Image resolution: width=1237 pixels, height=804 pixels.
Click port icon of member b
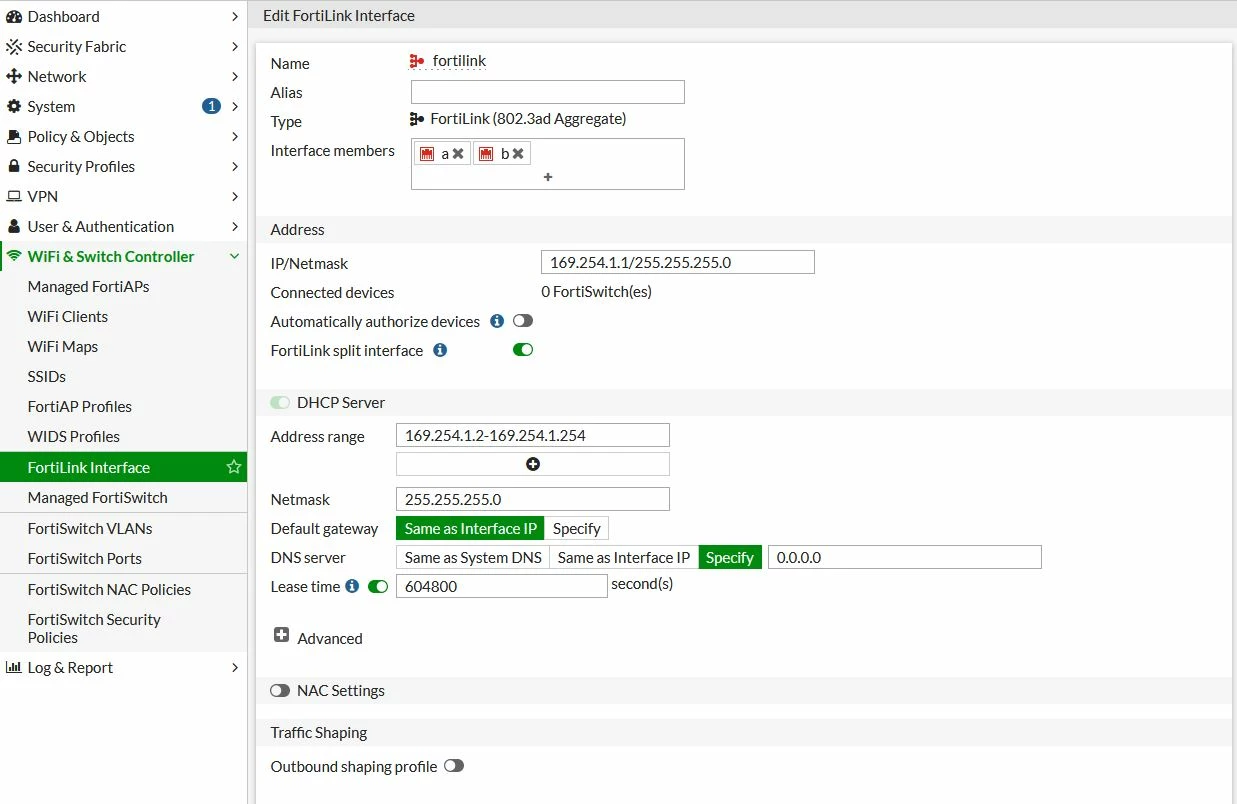pos(486,154)
